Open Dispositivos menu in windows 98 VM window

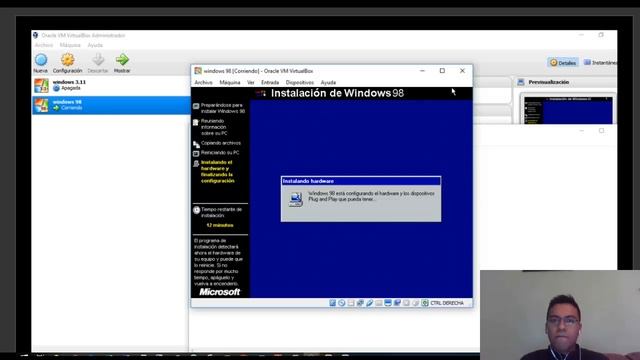[300, 82]
